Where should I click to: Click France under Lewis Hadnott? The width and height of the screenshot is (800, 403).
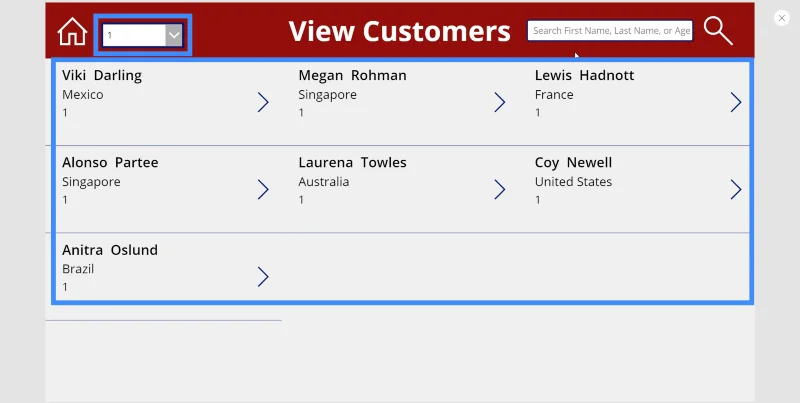(x=554, y=95)
